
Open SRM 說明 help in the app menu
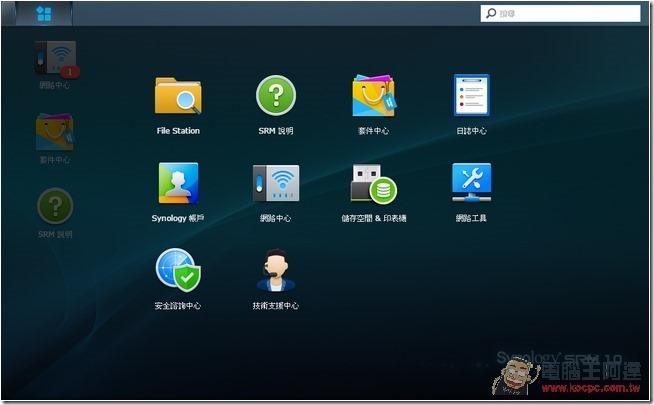(x=276, y=95)
